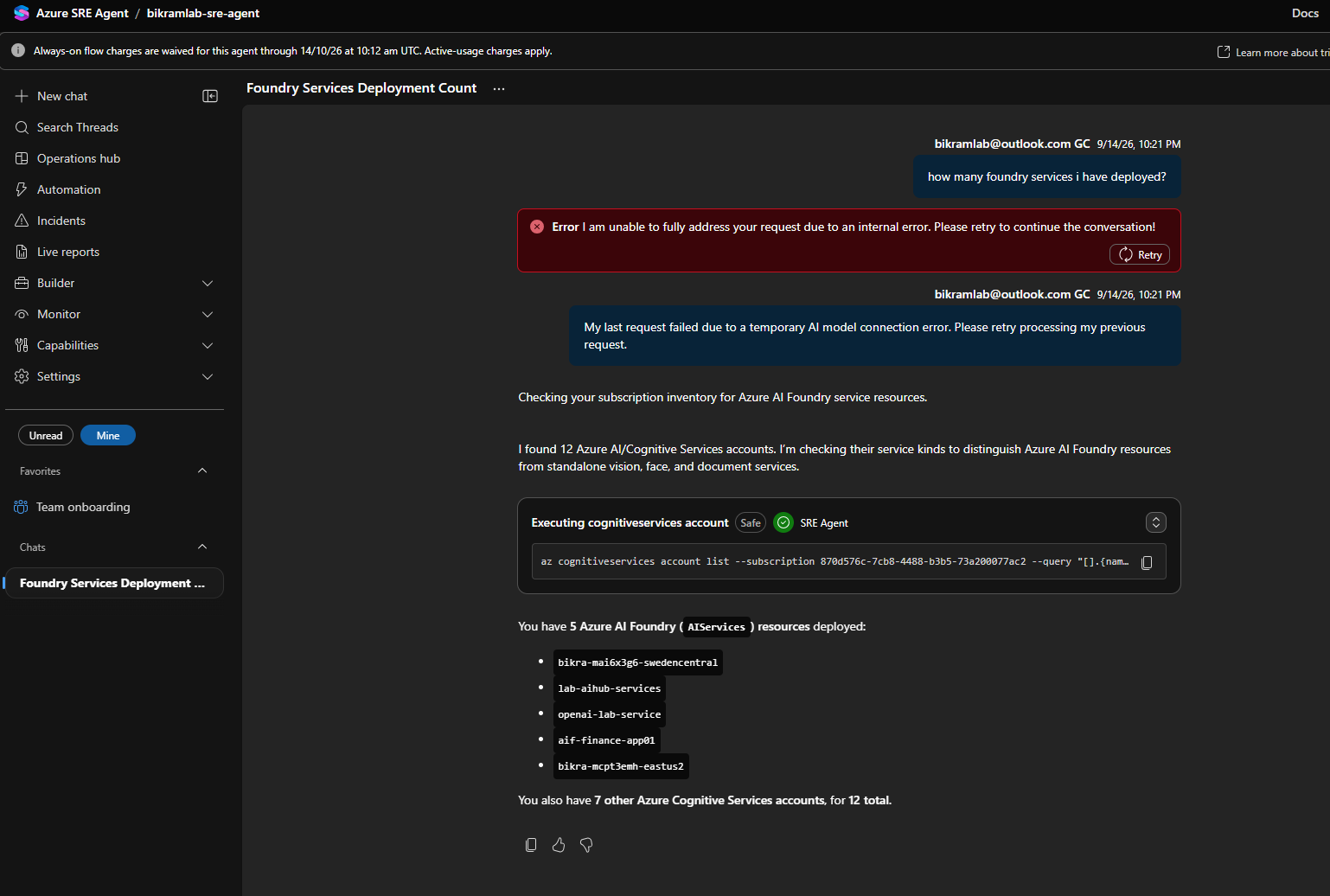Click the Incidents warning triangle icon
Screen dimensions: 1330x896
pyautogui.click(x=22, y=221)
